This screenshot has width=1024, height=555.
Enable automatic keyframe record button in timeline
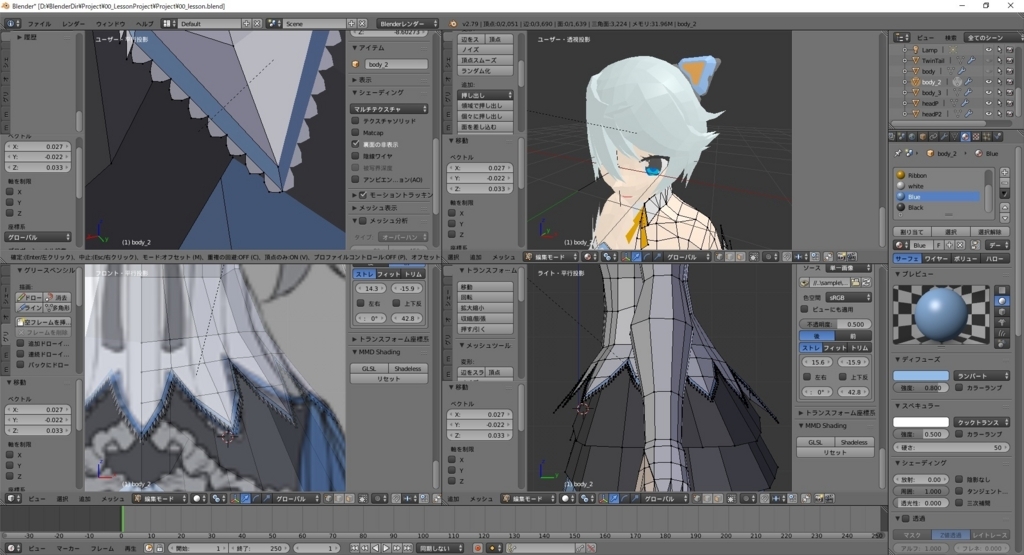coord(477,548)
